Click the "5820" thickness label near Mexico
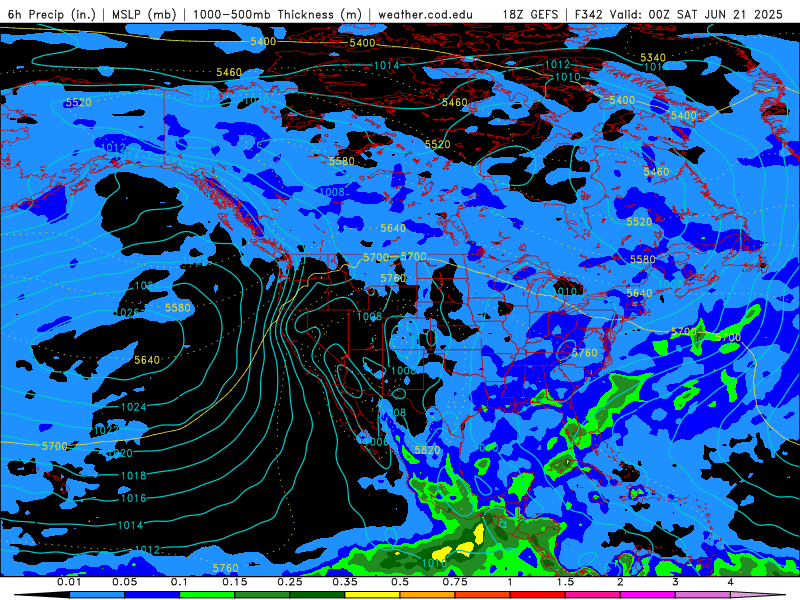The width and height of the screenshot is (800, 600). point(427,450)
